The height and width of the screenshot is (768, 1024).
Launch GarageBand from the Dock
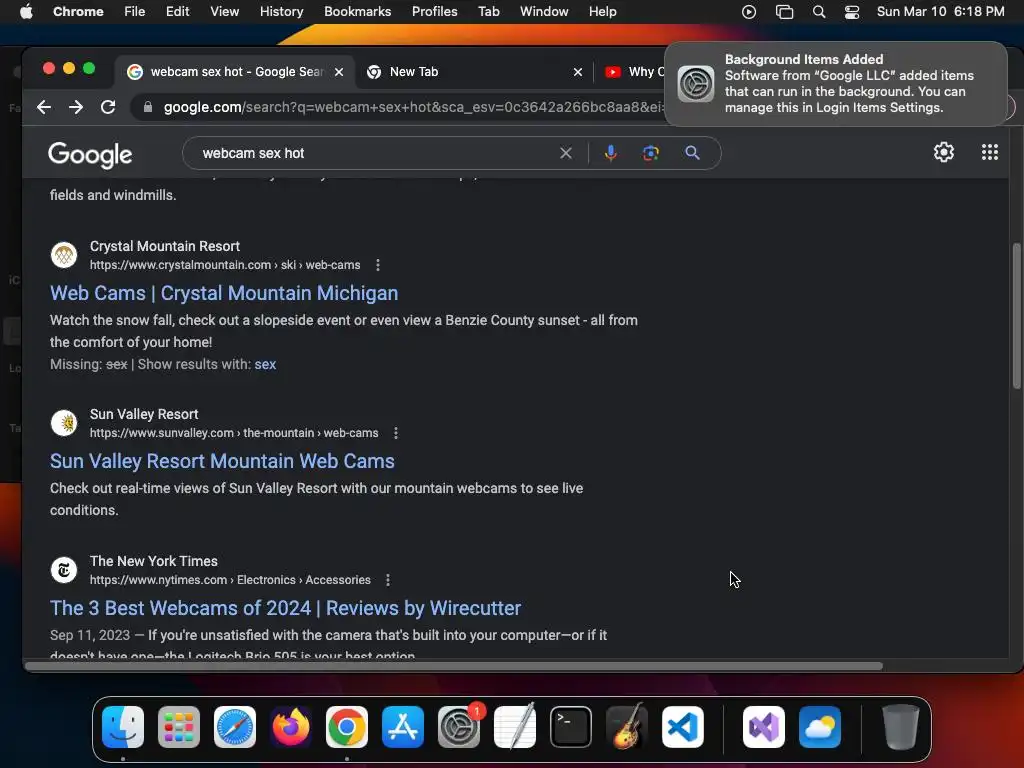[x=627, y=727]
